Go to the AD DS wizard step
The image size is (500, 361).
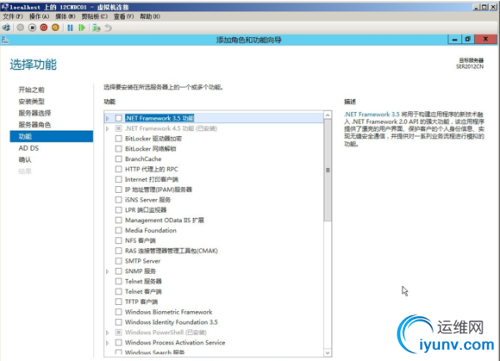[29, 148]
